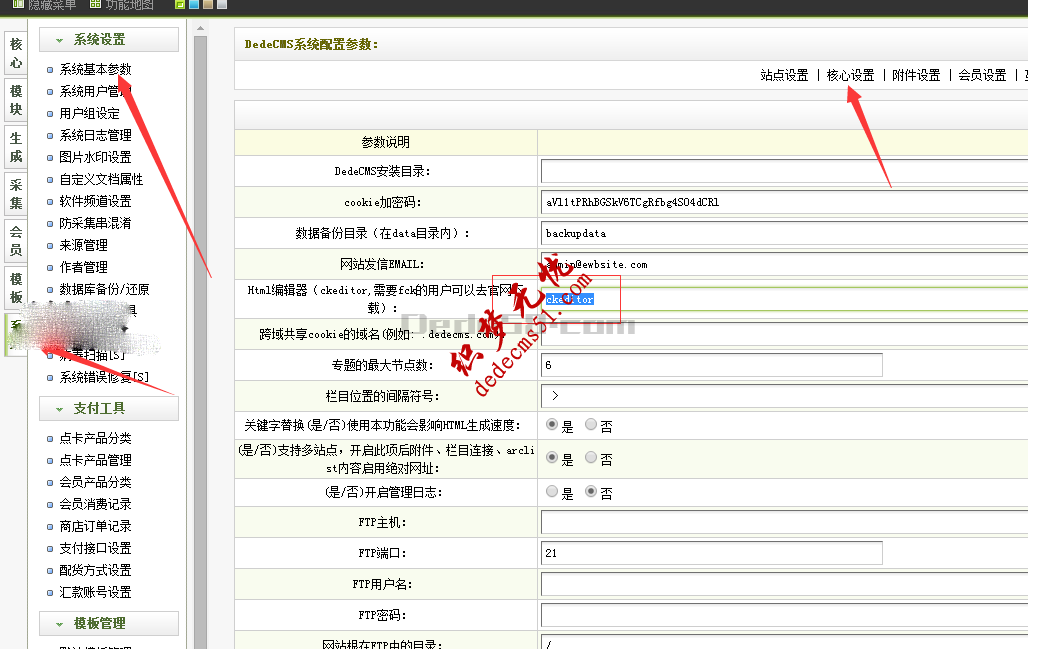Select the 采集 collection panel
The height and width of the screenshot is (649, 1037).
coord(15,192)
